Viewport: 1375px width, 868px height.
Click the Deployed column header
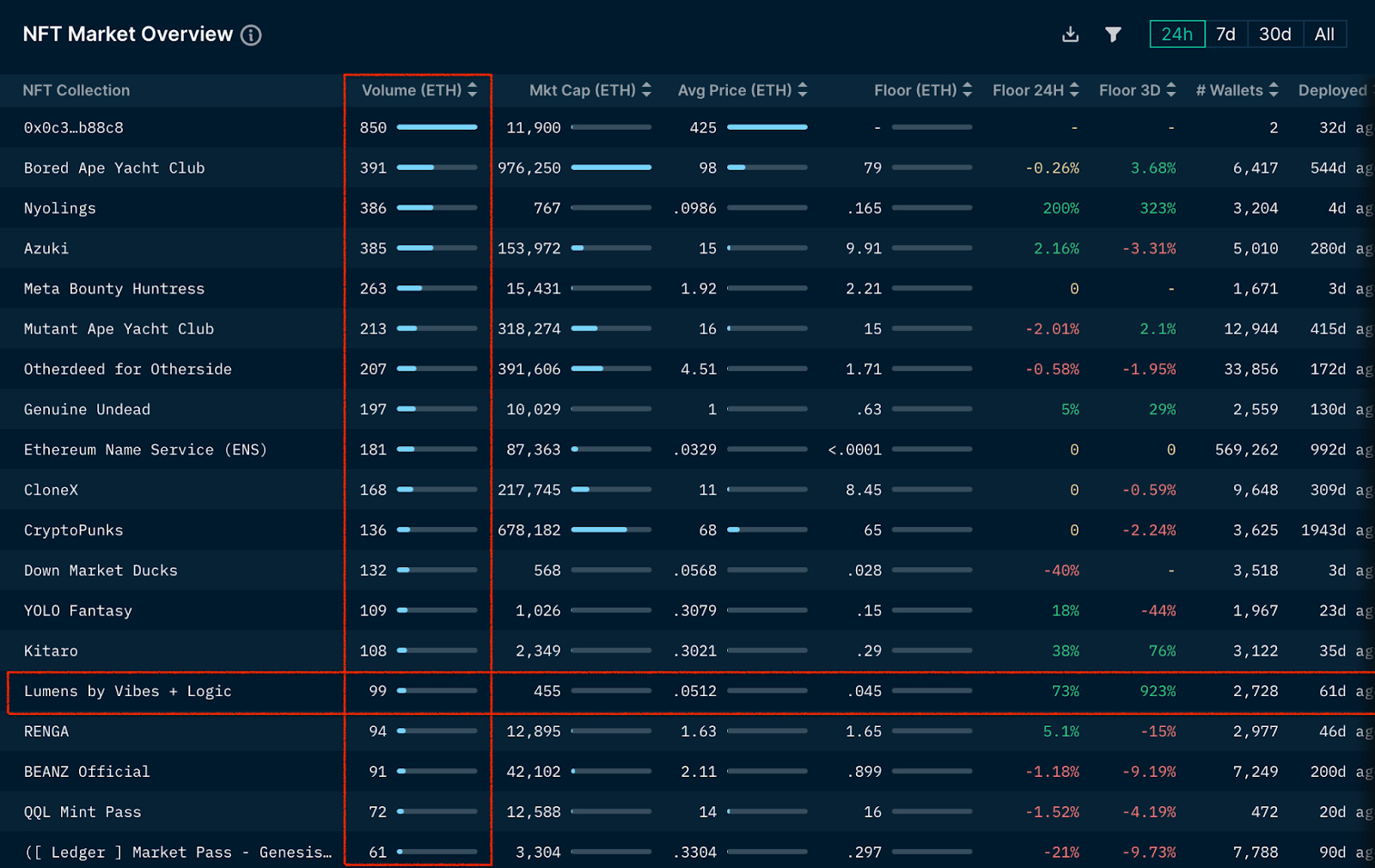coord(1333,90)
